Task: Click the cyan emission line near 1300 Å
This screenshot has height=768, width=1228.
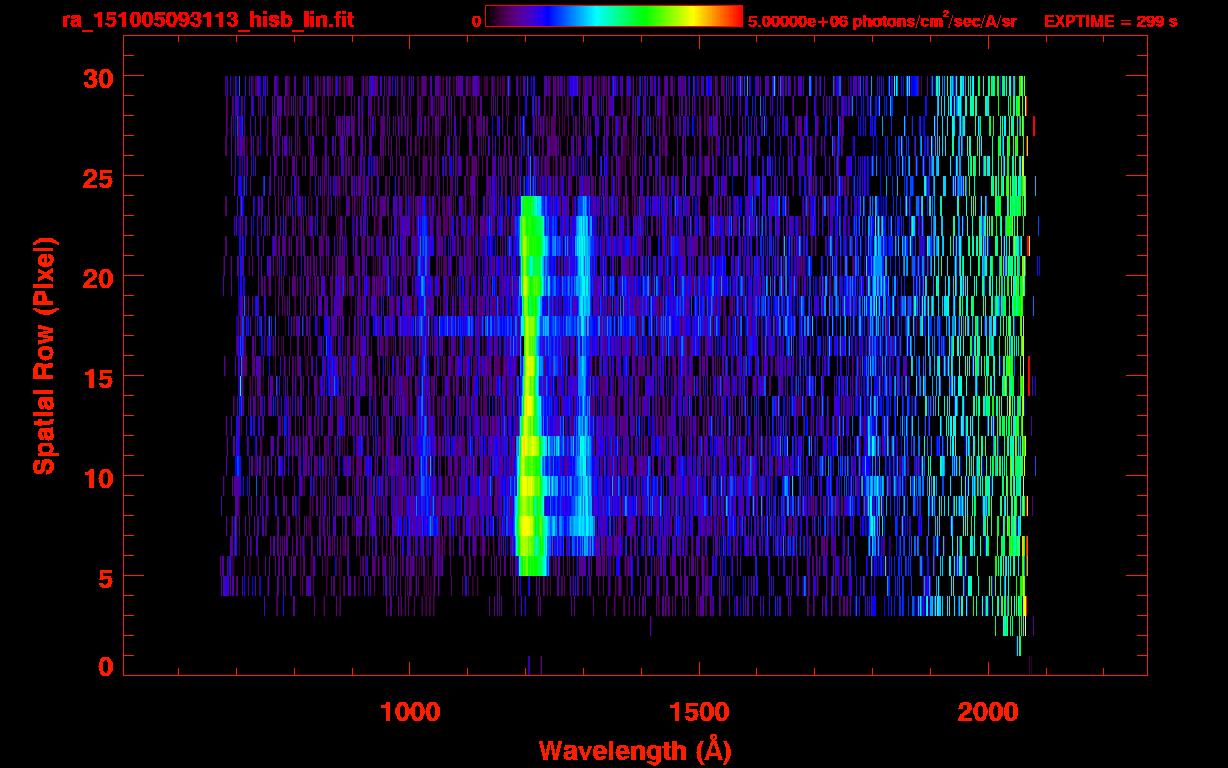Action: (x=583, y=400)
